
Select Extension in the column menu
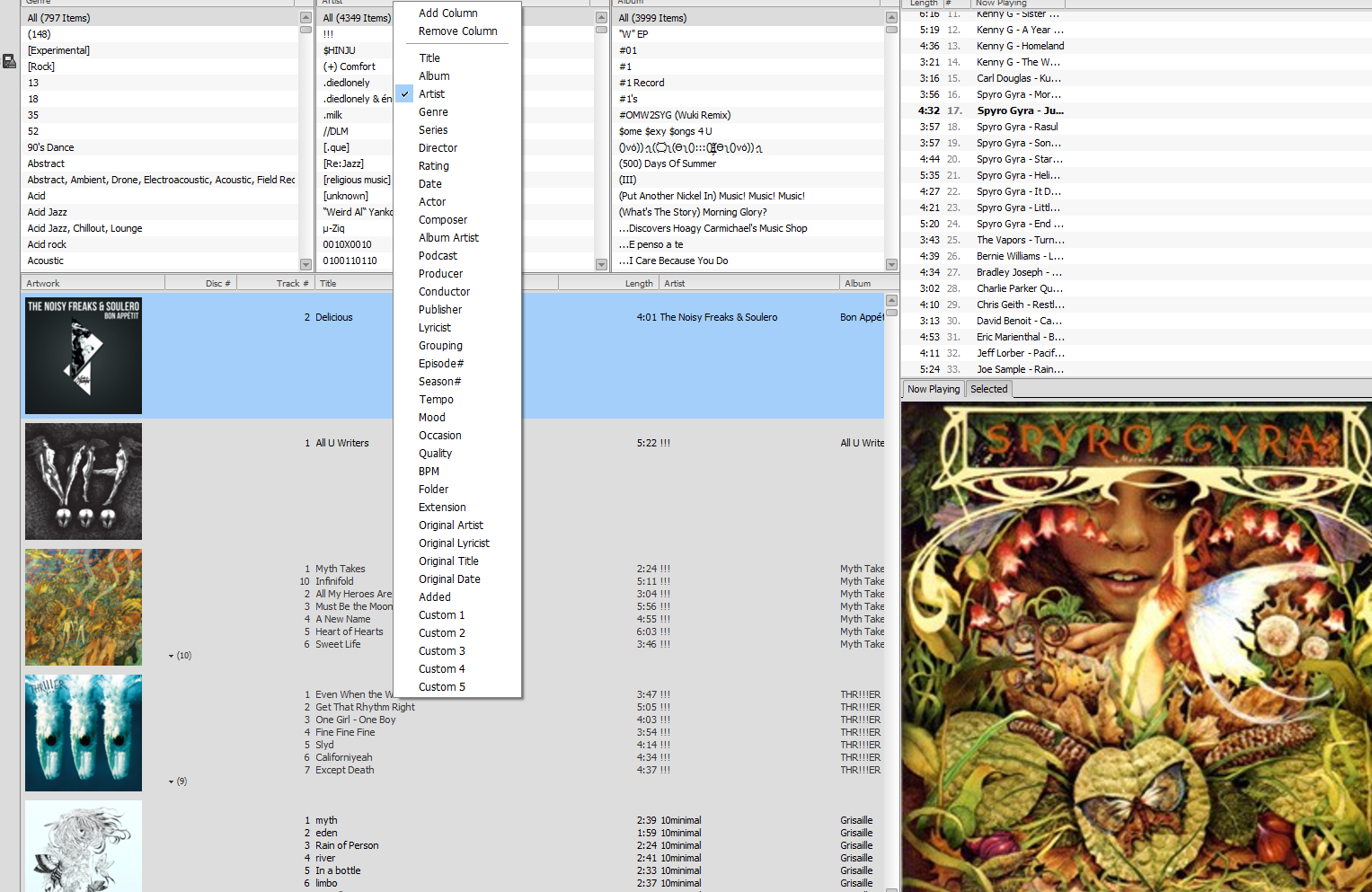point(457,508)
